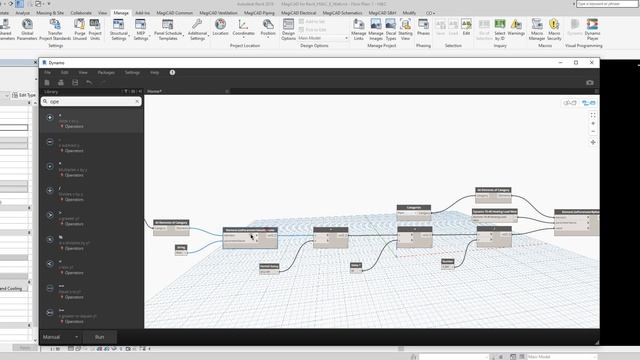Click zoom to fit canvas icon
This screenshot has width=640, height=360.
[593, 116]
